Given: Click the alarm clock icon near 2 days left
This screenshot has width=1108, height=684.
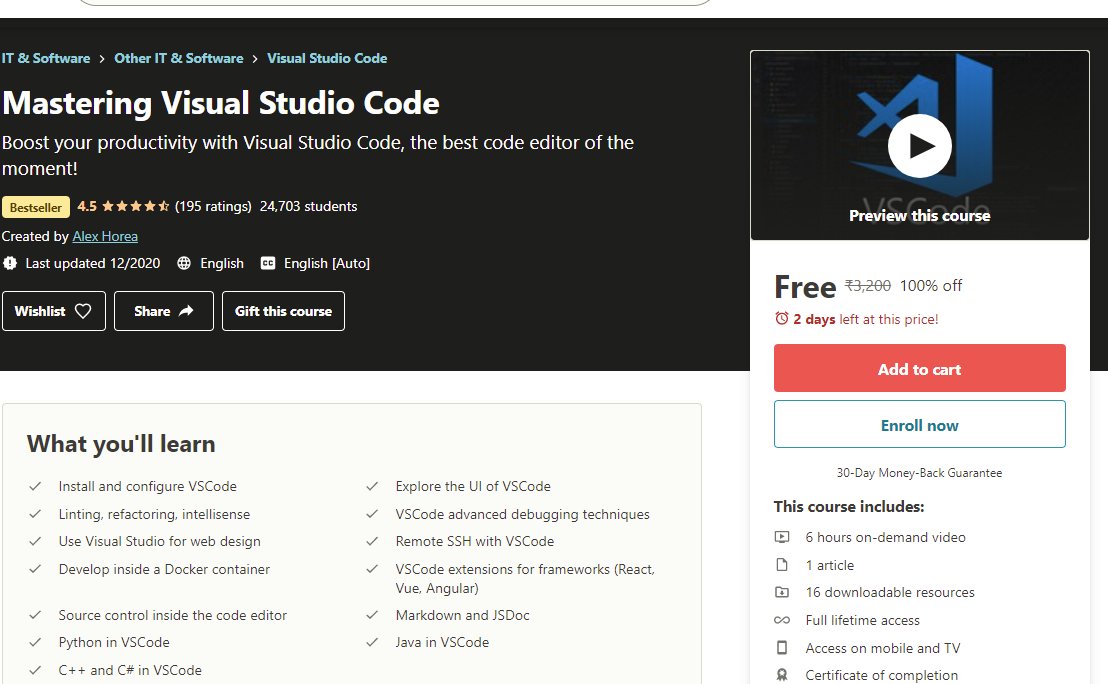Looking at the screenshot, I should [782, 319].
